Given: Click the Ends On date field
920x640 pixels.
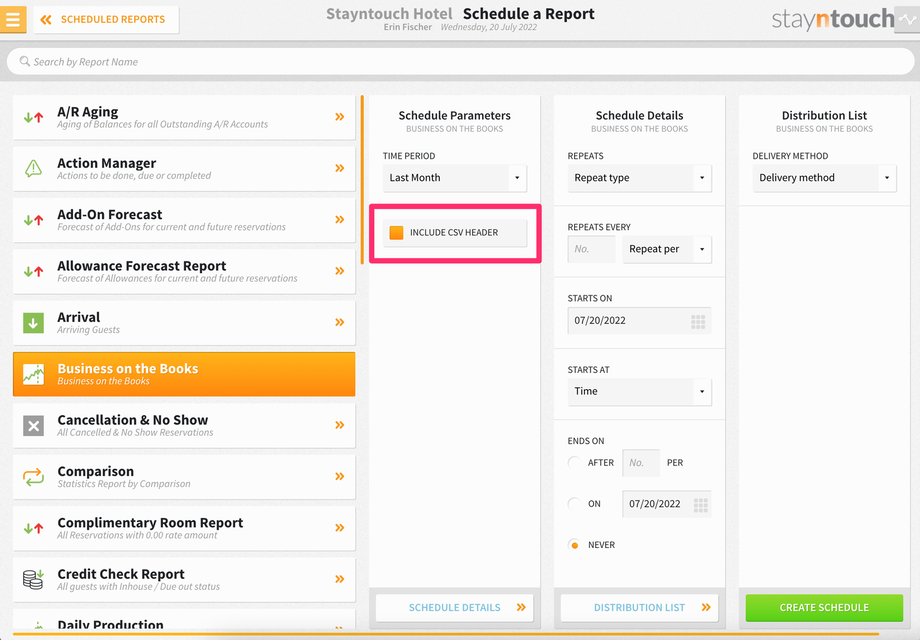Looking at the screenshot, I should tap(667, 504).
